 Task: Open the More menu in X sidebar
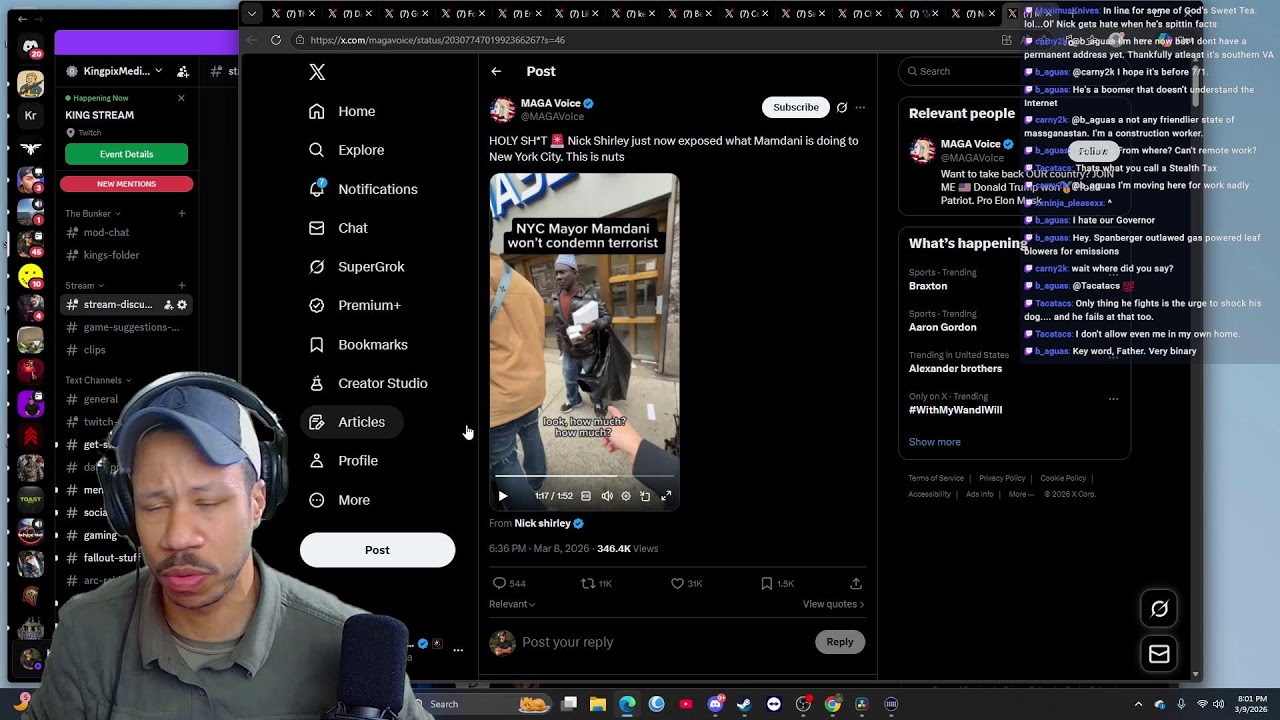[339, 500]
